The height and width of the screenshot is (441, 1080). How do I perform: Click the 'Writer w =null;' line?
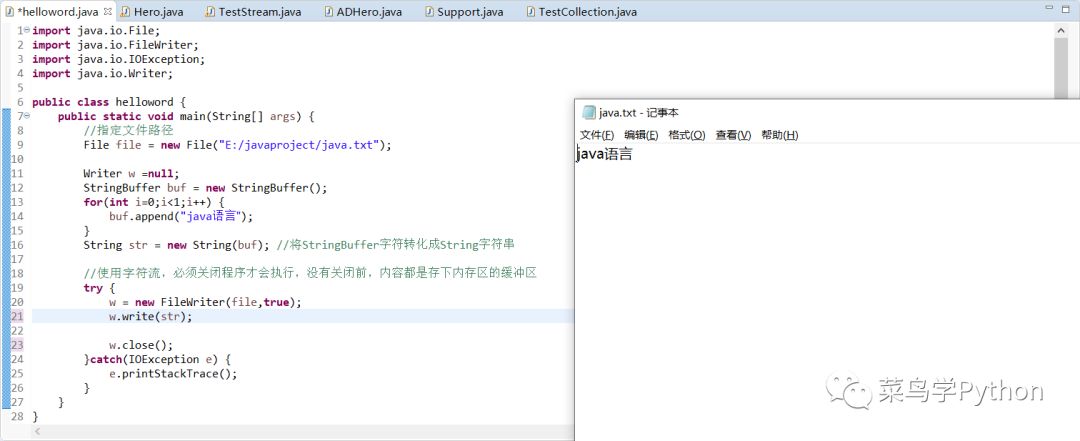point(131,173)
